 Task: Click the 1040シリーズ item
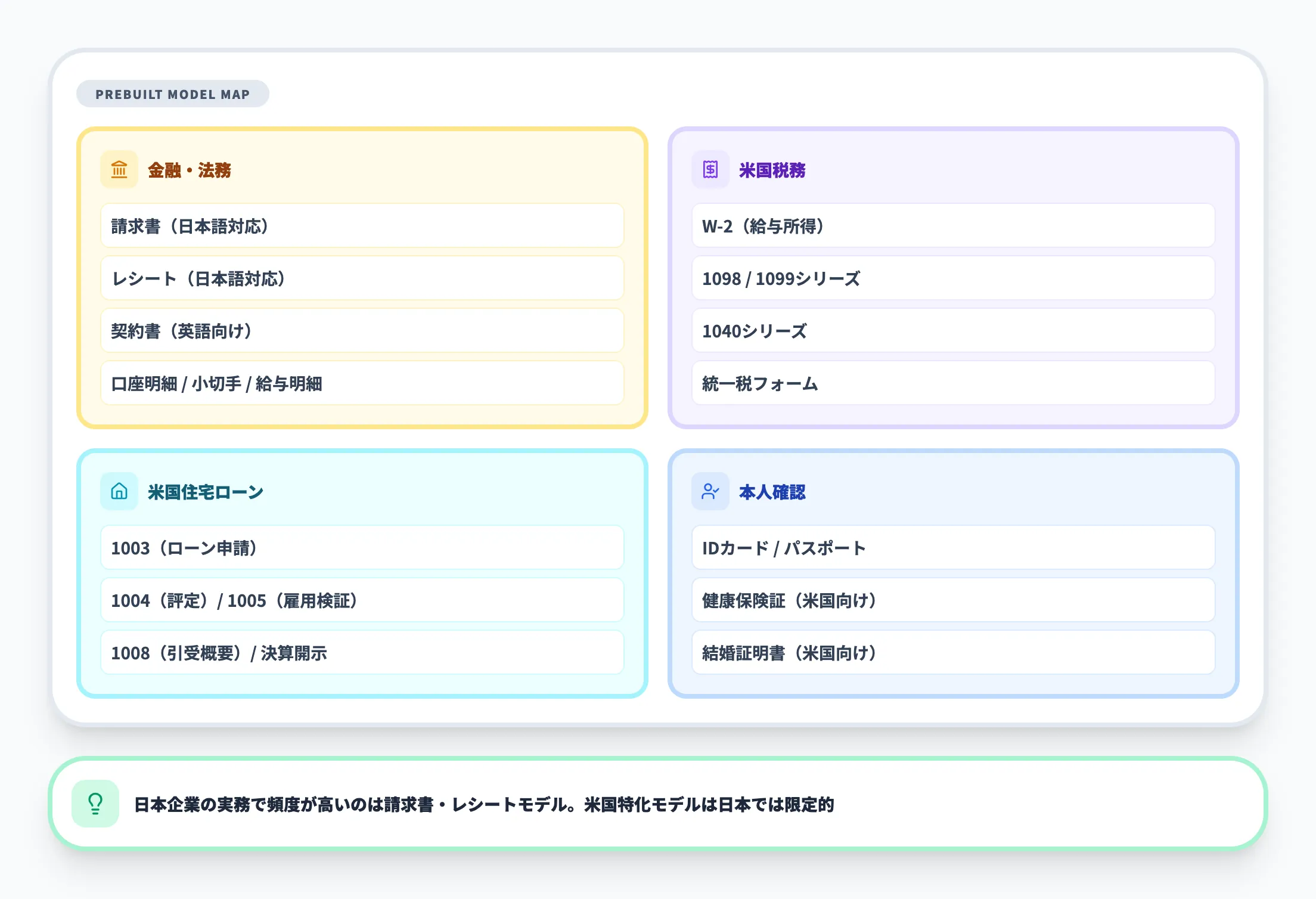point(953,331)
